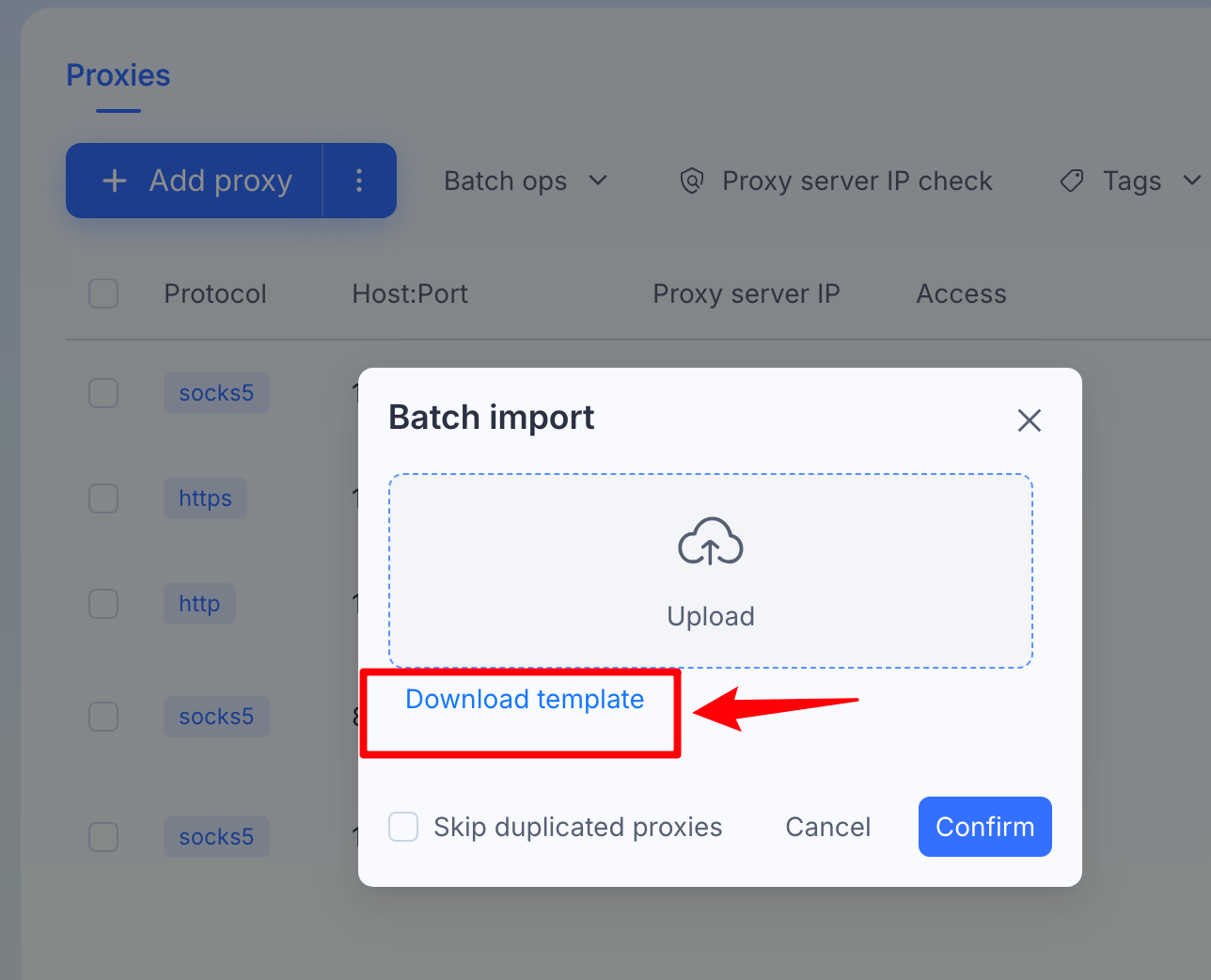Image resolution: width=1211 pixels, height=980 pixels.
Task: Click the Upload drop zone area
Action: click(711, 571)
